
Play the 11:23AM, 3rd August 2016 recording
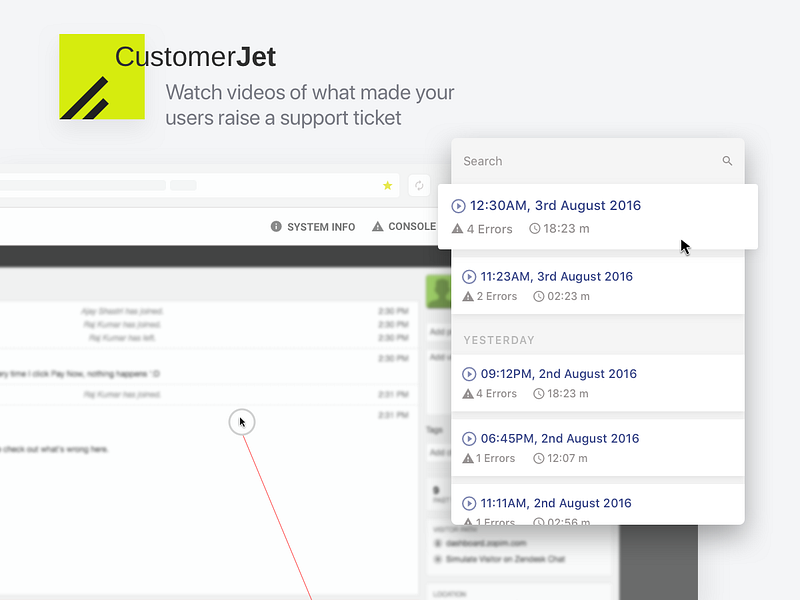coord(469,277)
